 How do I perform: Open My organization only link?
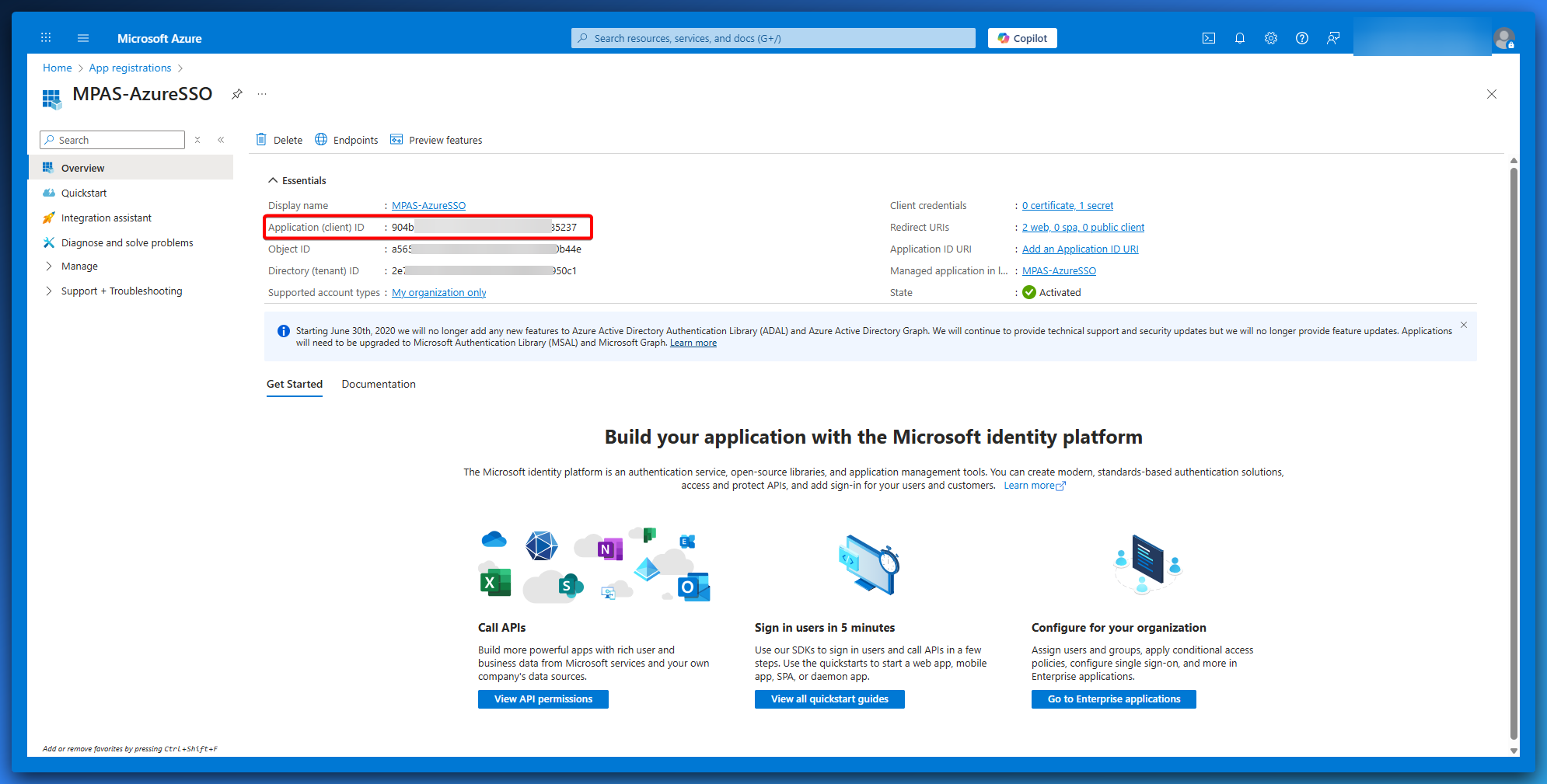tap(438, 292)
